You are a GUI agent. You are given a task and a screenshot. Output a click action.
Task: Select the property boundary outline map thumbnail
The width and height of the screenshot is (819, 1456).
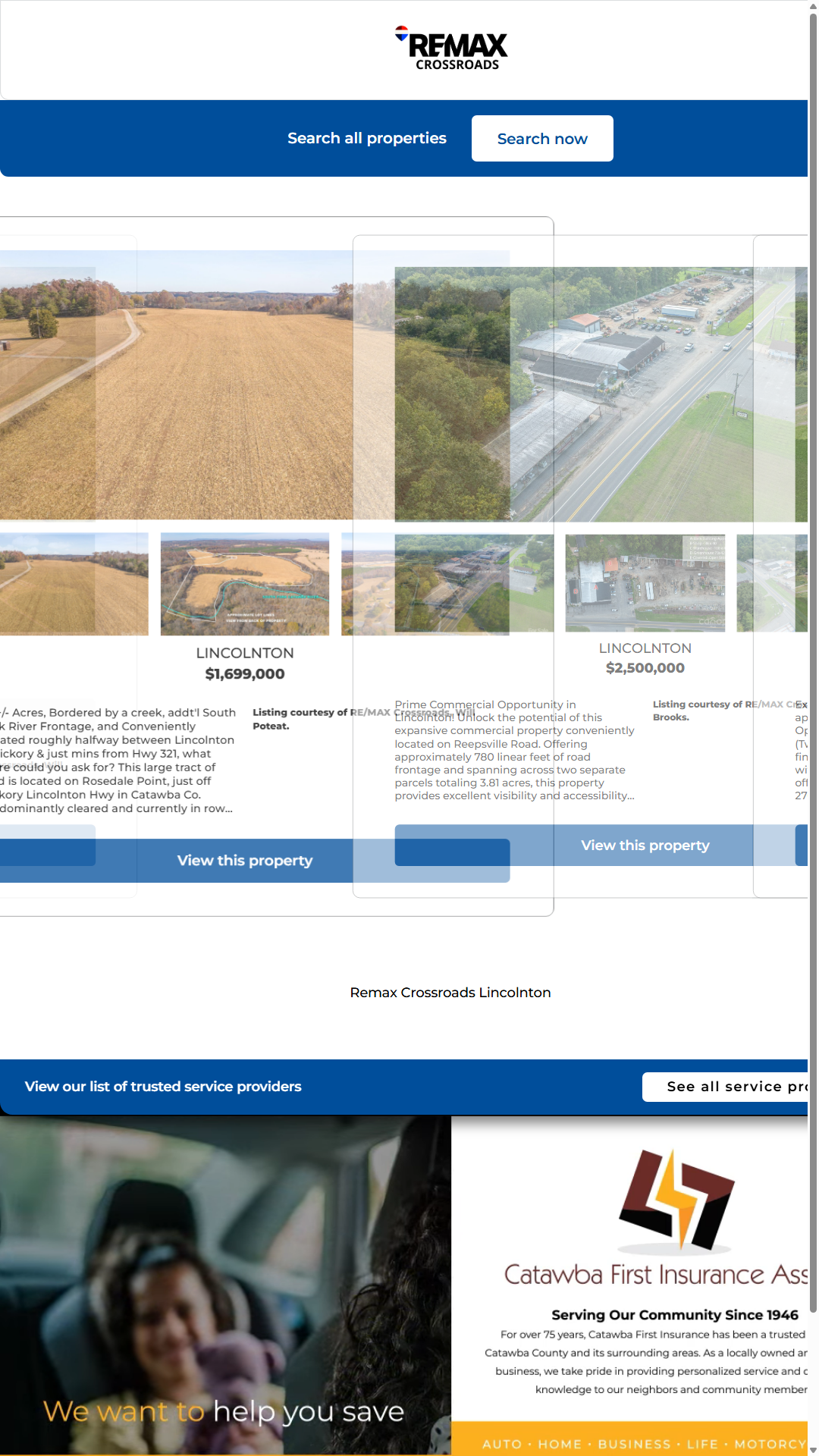coord(245,584)
